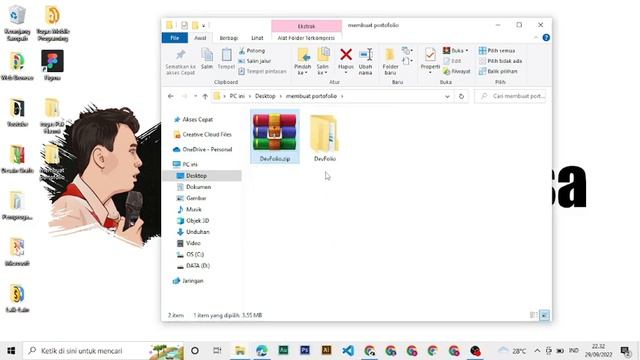
Task: Open the Buka dropdown arrow
Action: pos(467,51)
